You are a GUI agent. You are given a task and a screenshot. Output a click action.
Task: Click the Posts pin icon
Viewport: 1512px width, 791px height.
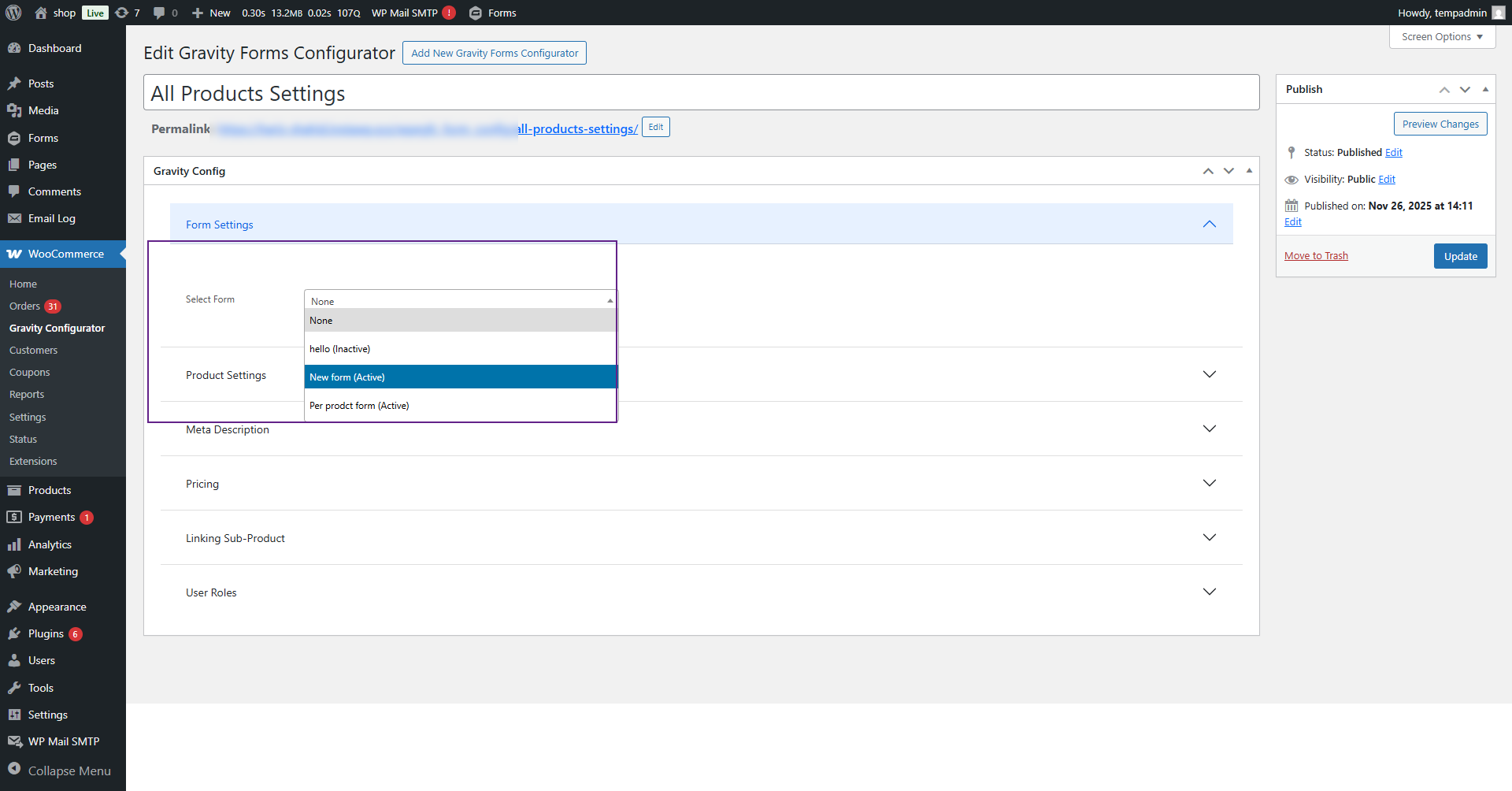(14, 84)
